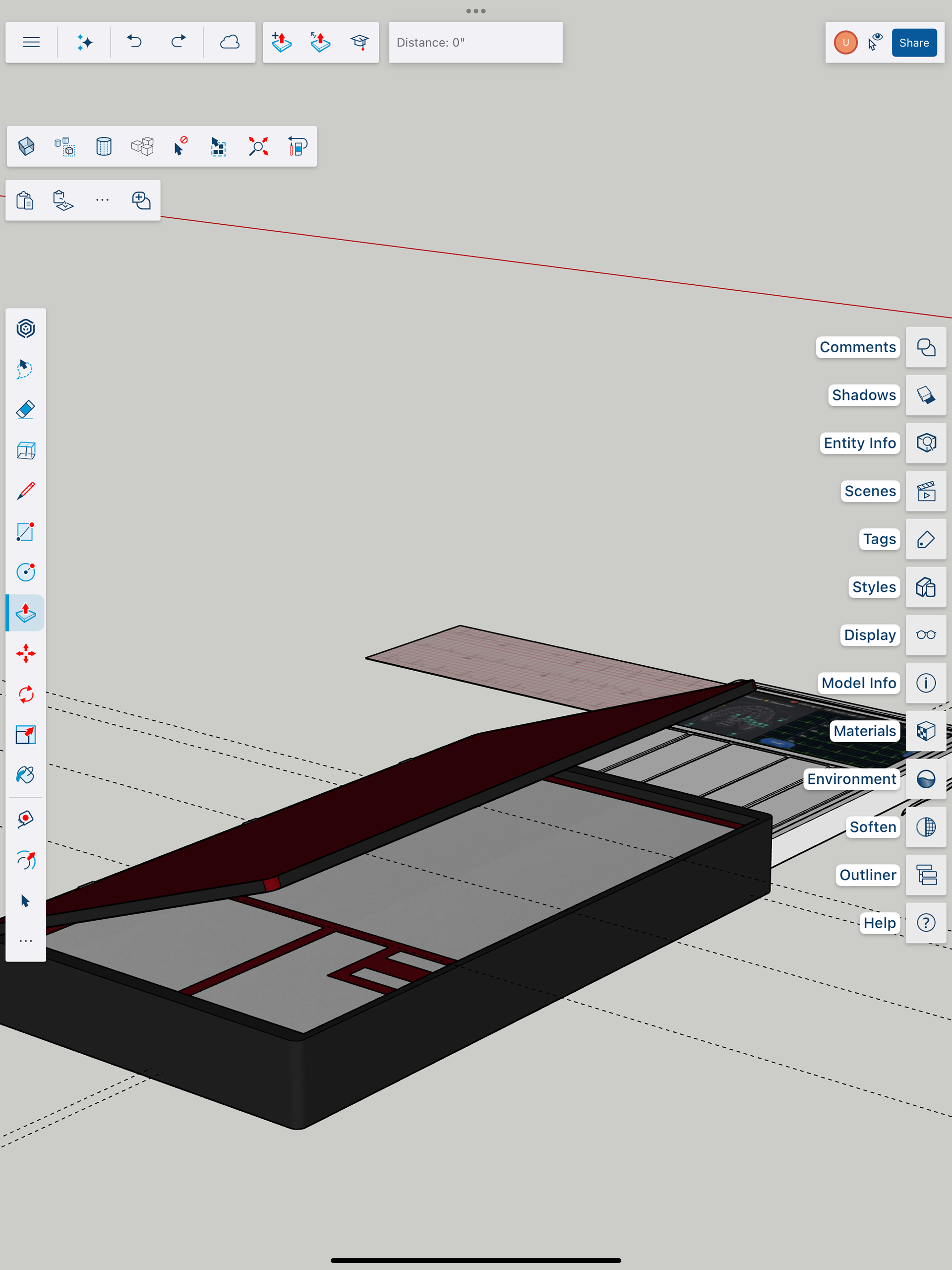Image resolution: width=952 pixels, height=1270 pixels.
Task: Select the Paint Bucket tool
Action: click(26, 774)
